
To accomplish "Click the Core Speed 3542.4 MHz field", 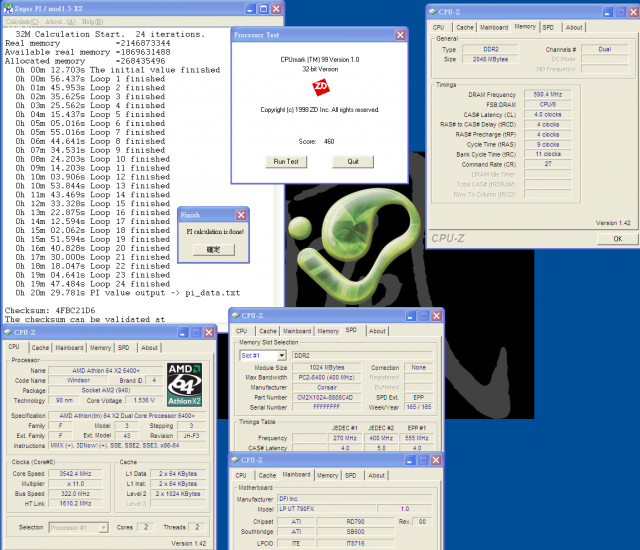I will pos(75,474).
